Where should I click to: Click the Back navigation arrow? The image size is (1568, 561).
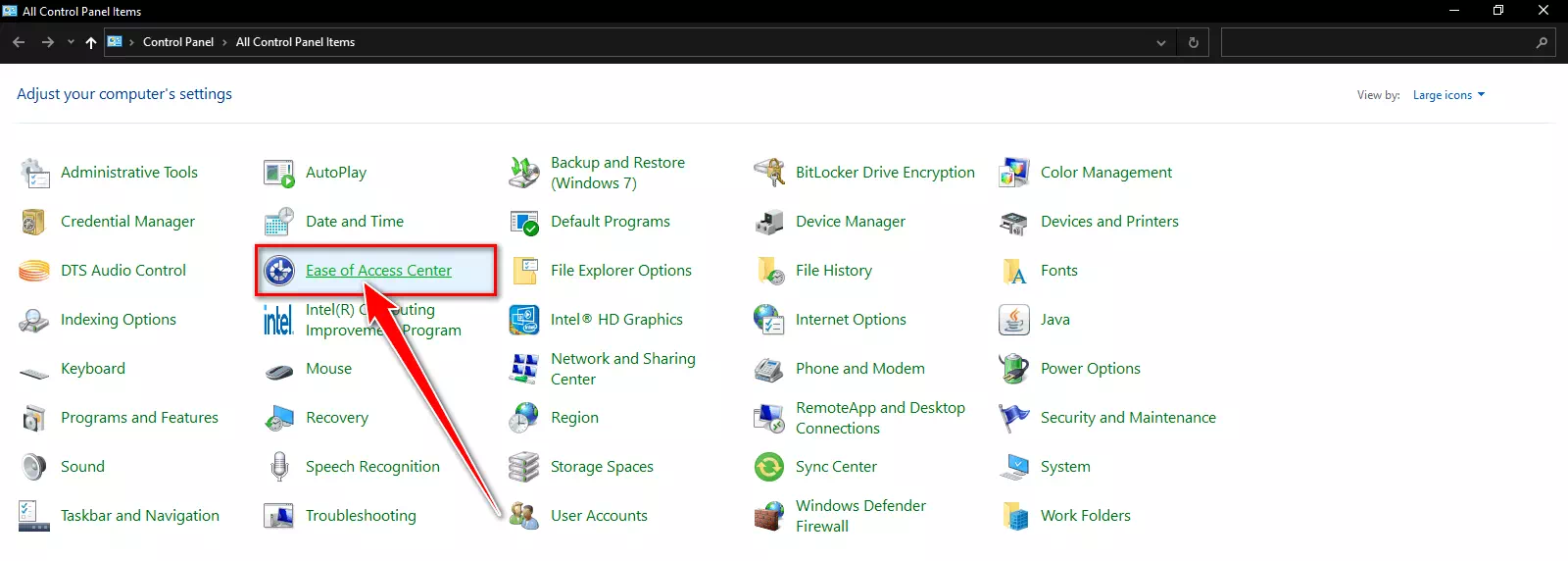19,42
